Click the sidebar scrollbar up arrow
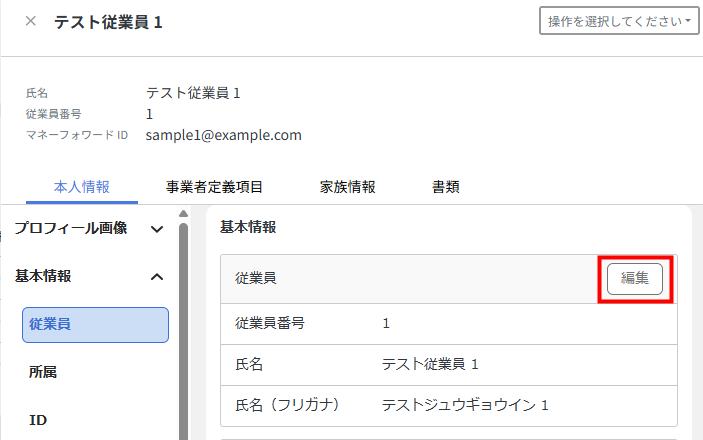 183,213
